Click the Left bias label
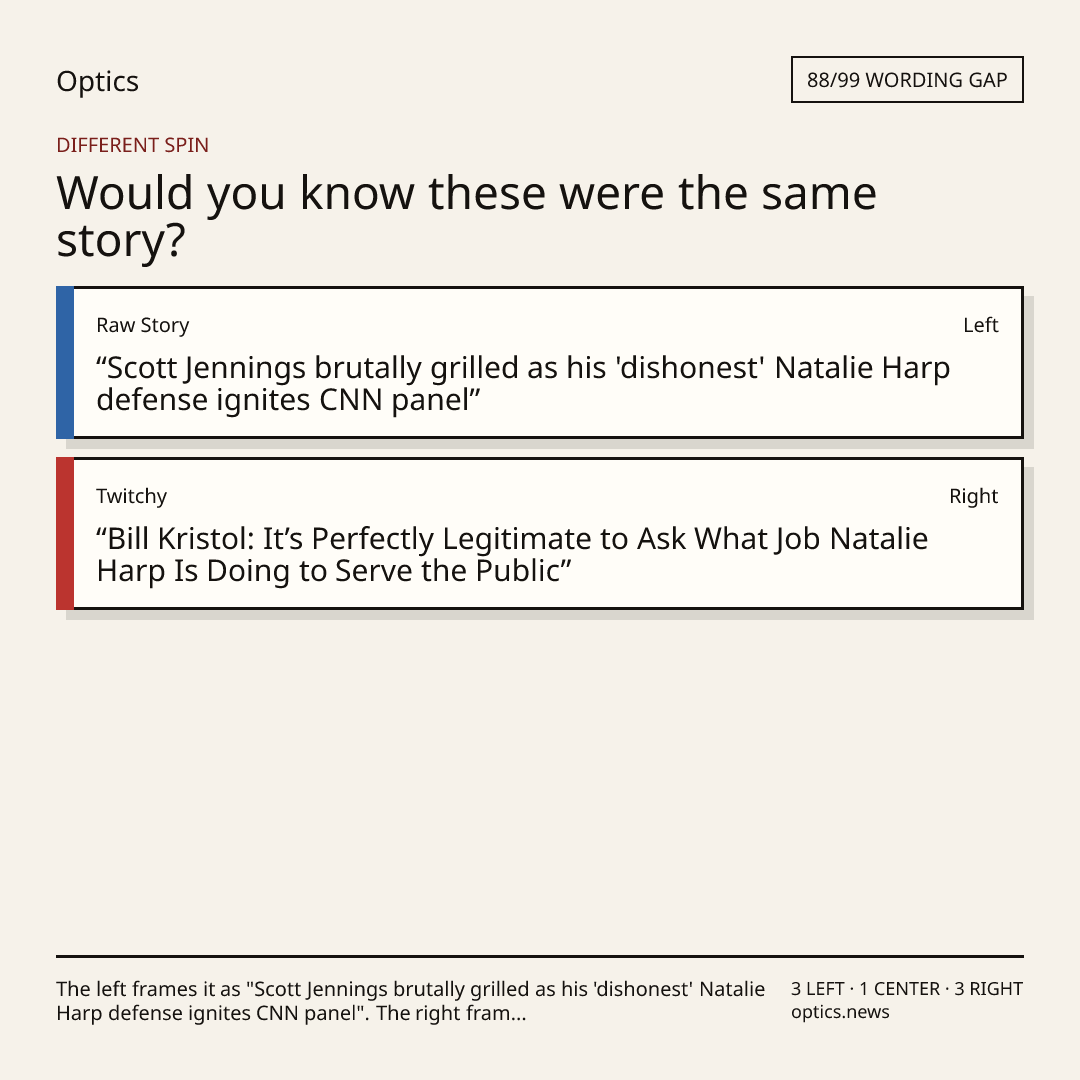 pos(980,325)
